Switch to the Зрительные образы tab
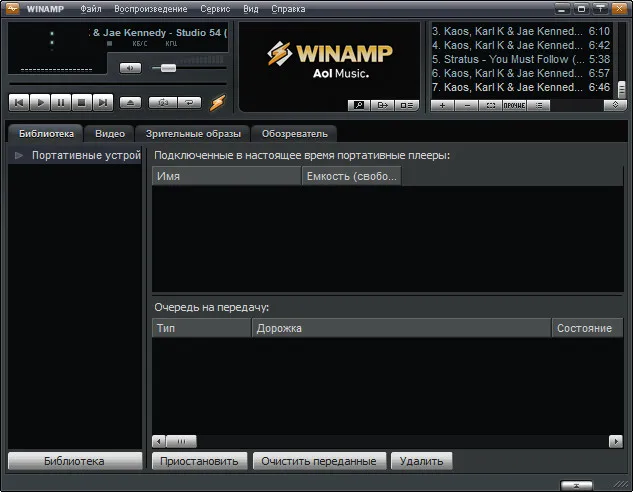The image size is (633, 492). pyautogui.click(x=193, y=134)
